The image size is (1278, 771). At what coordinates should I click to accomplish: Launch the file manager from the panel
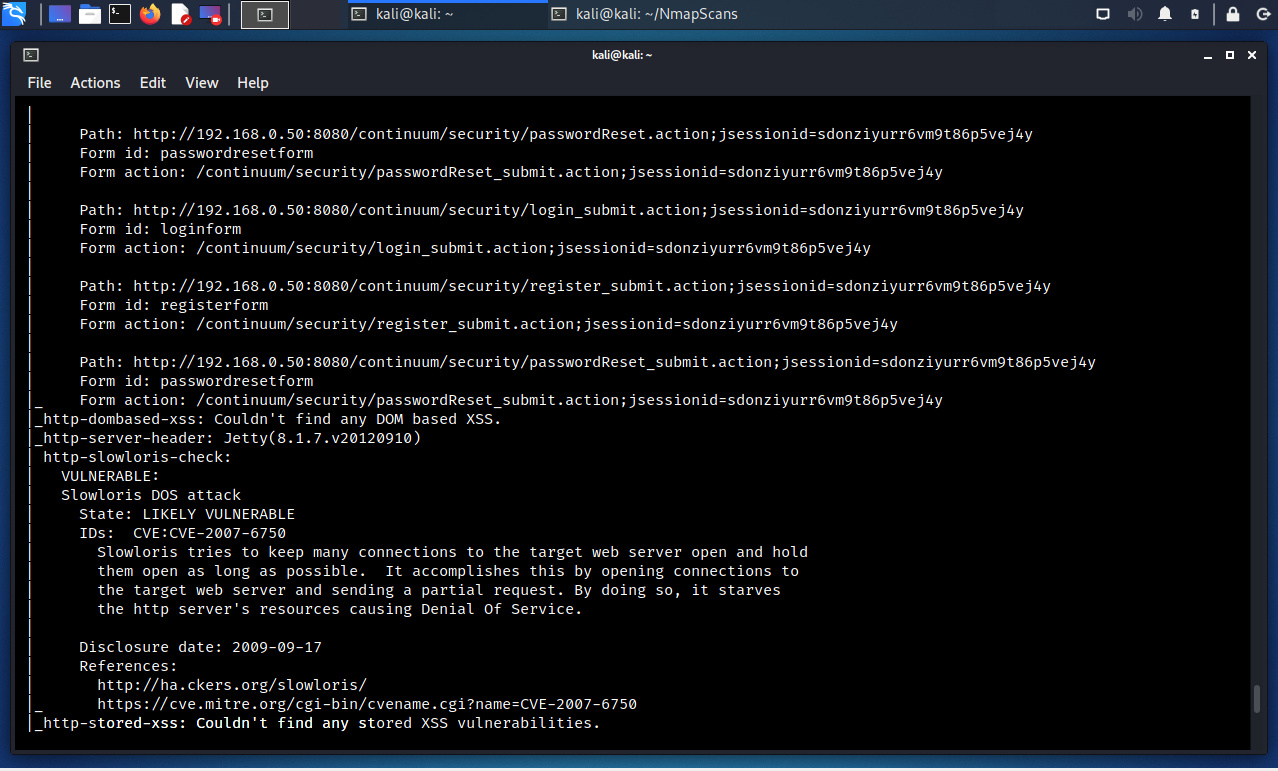tap(90, 14)
